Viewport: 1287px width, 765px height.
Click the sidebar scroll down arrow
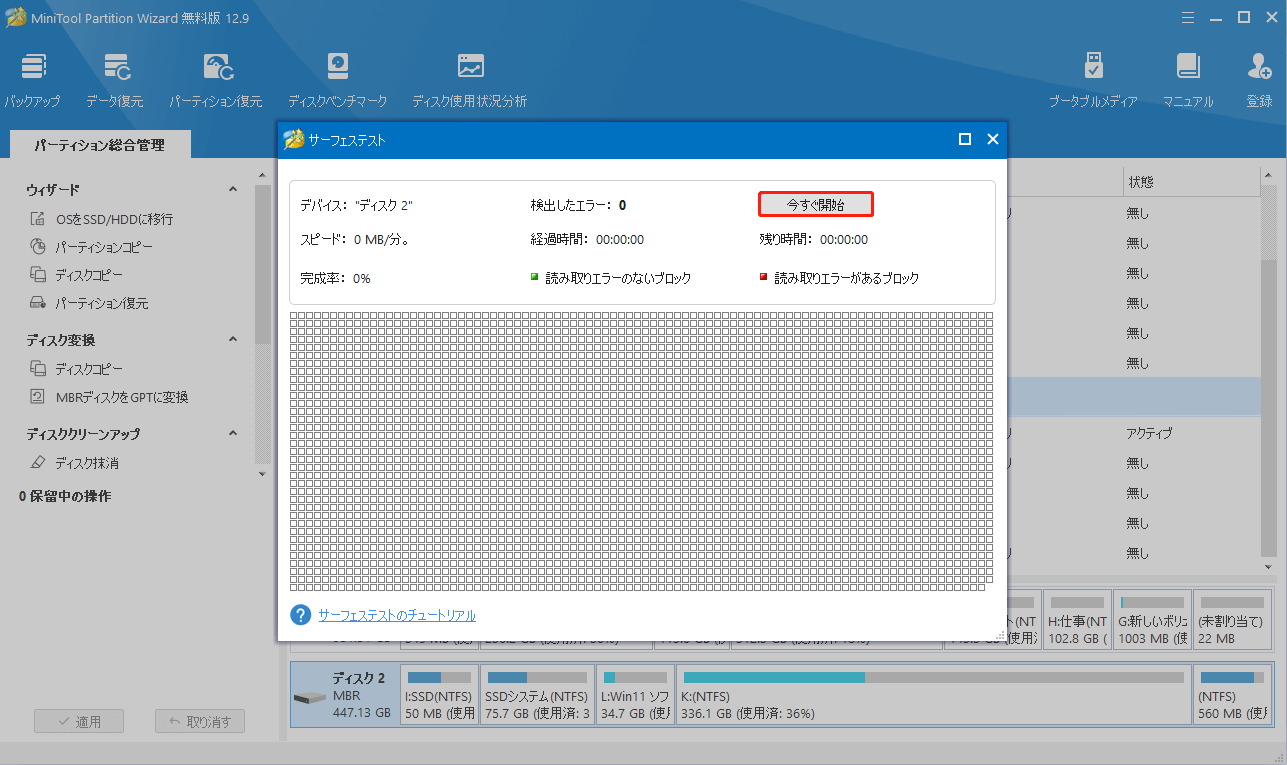tap(262, 473)
